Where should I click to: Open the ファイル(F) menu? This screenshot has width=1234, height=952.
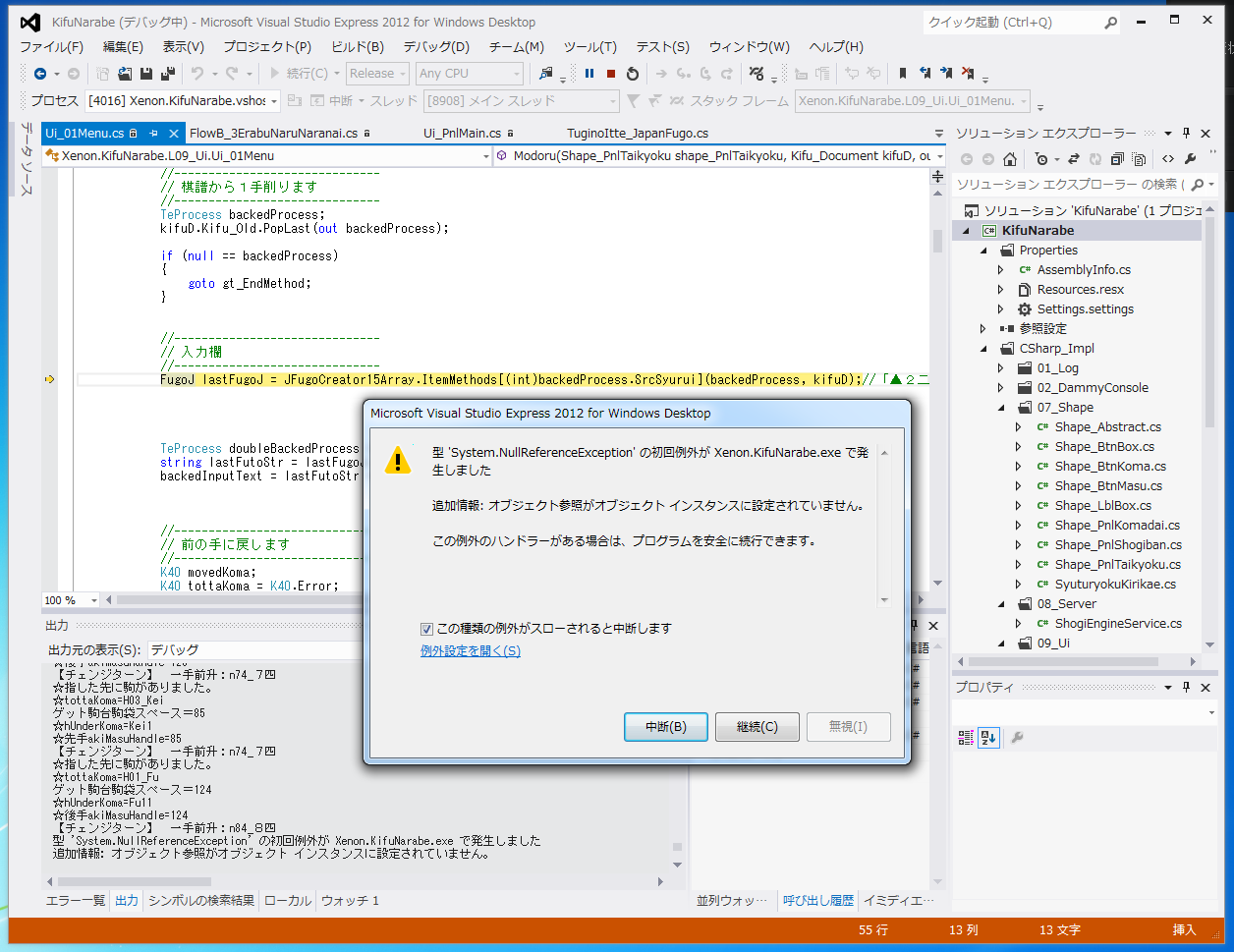coord(52,46)
